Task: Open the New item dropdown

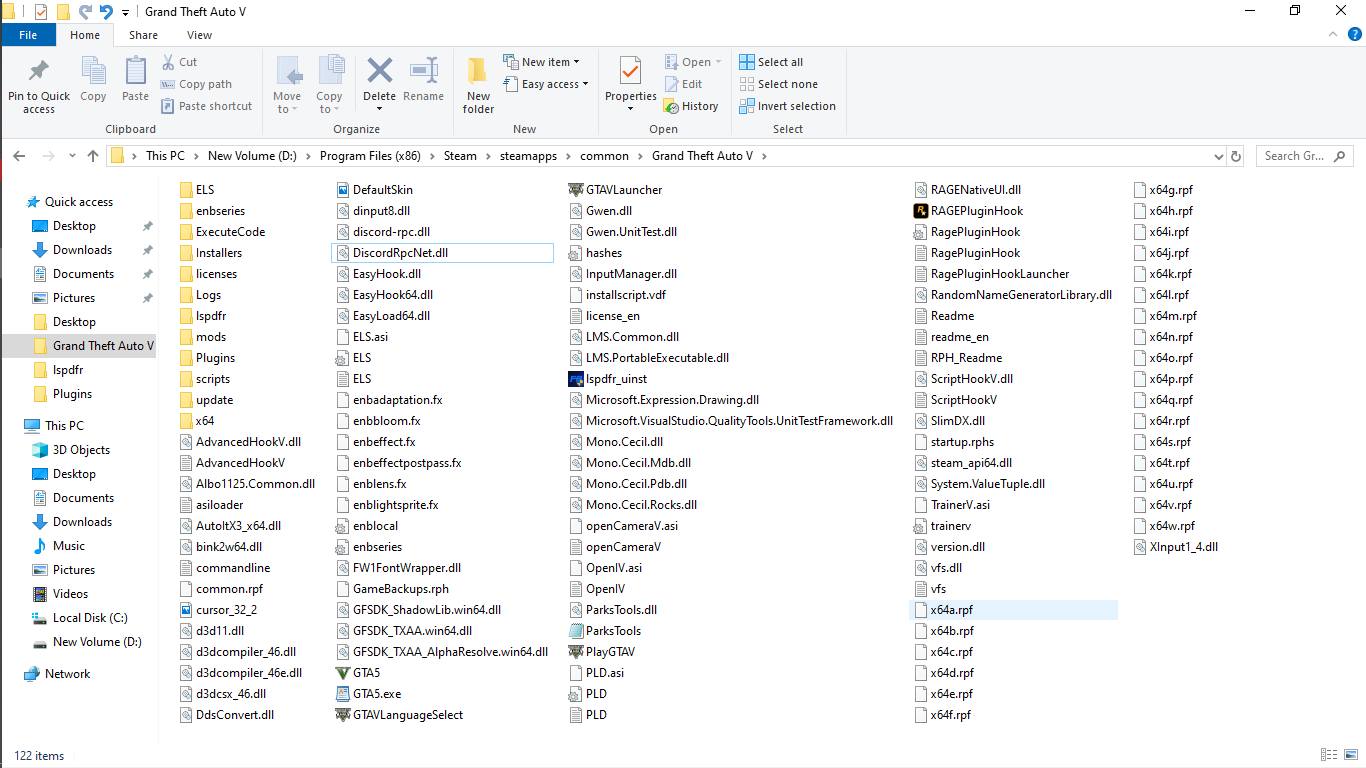Action: coord(541,62)
